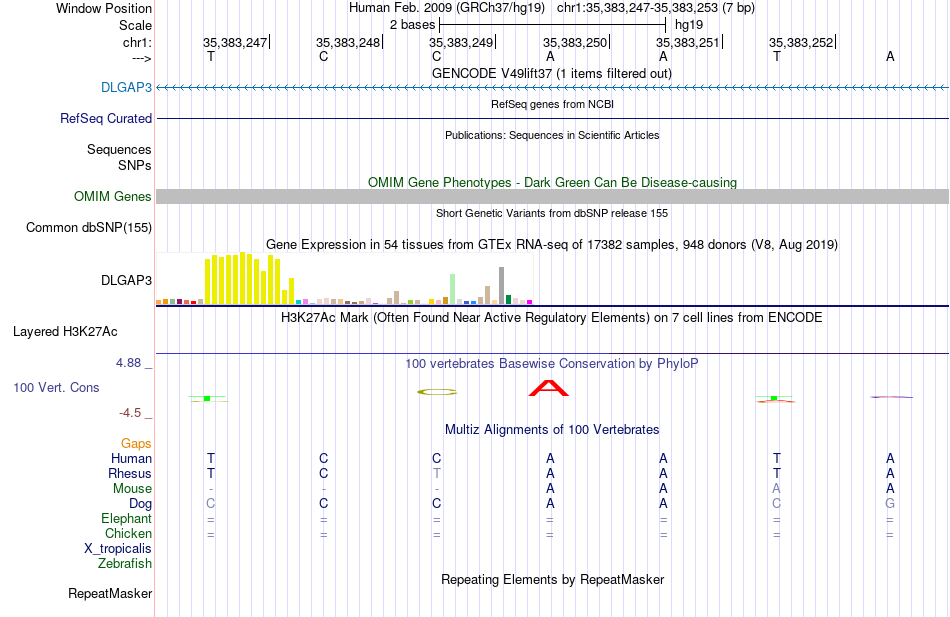Image resolution: width=950 pixels, height=617 pixels.
Task: Click the Human alignment row label
Action: (x=131, y=458)
